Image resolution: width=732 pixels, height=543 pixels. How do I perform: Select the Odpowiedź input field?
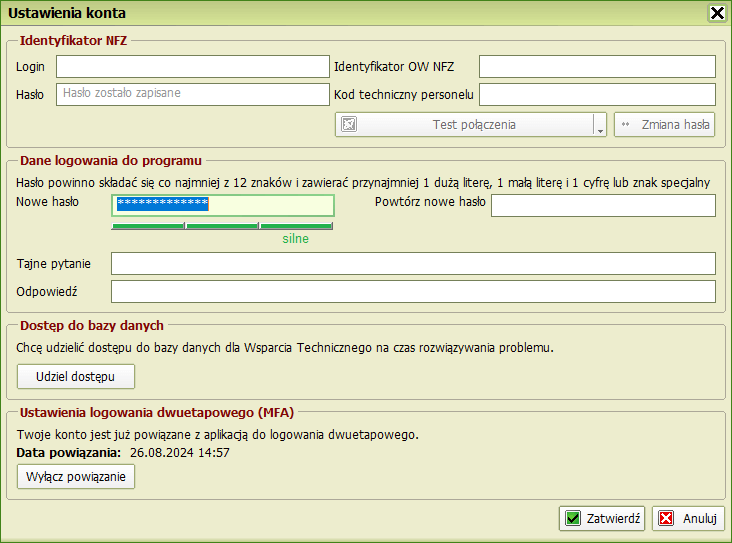413,291
